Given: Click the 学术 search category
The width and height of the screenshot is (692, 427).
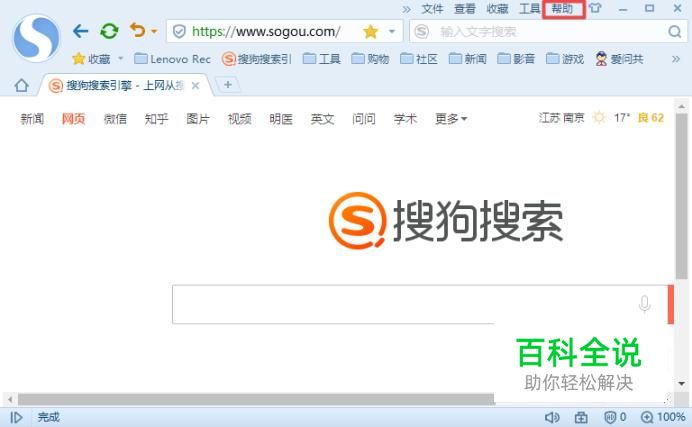Looking at the screenshot, I should 405,118.
